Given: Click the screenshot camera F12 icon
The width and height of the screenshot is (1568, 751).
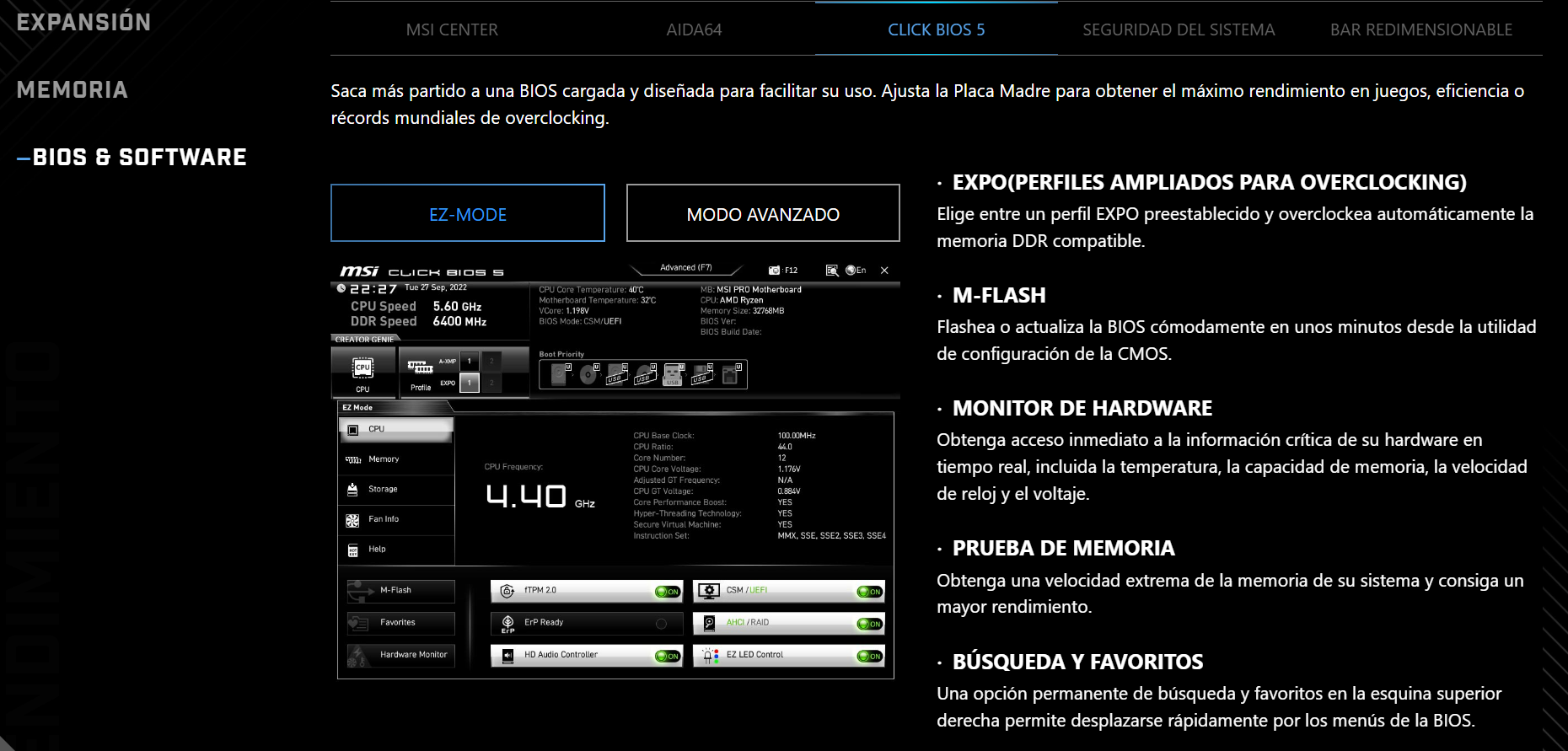Looking at the screenshot, I should coord(782,271).
